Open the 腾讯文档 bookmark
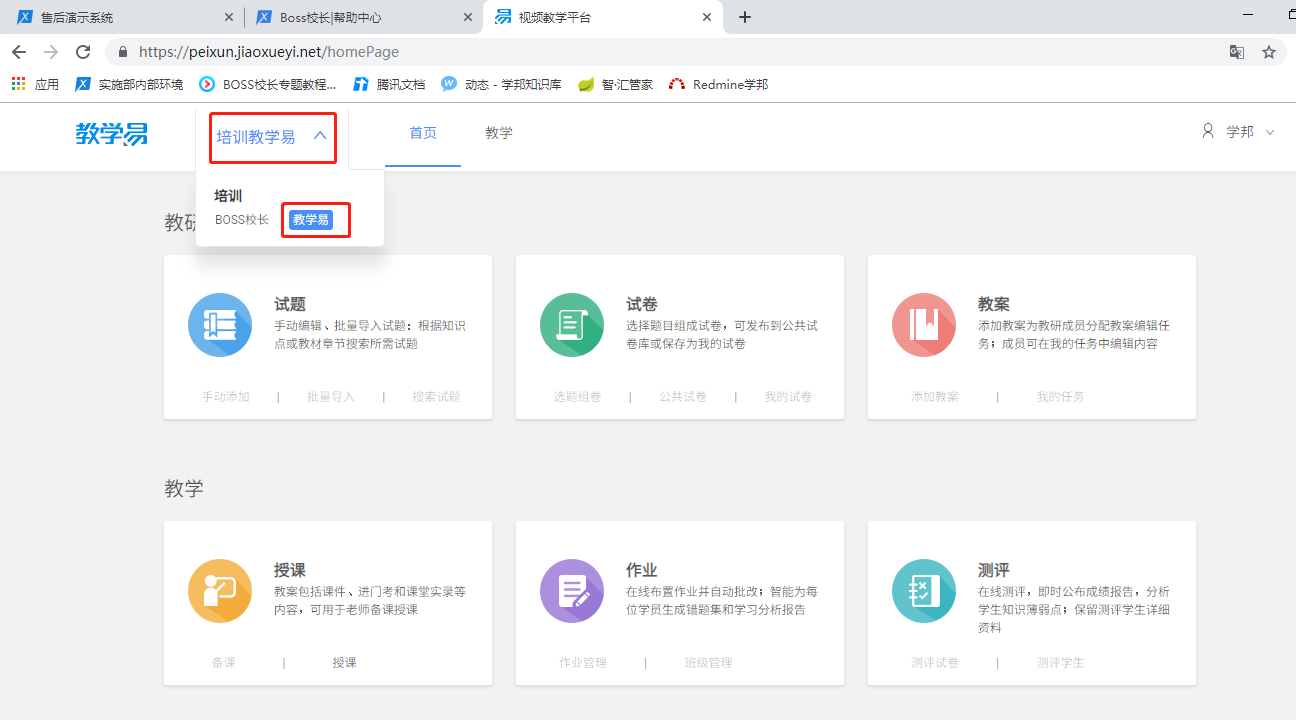This screenshot has height=720, width=1296. [x=389, y=85]
